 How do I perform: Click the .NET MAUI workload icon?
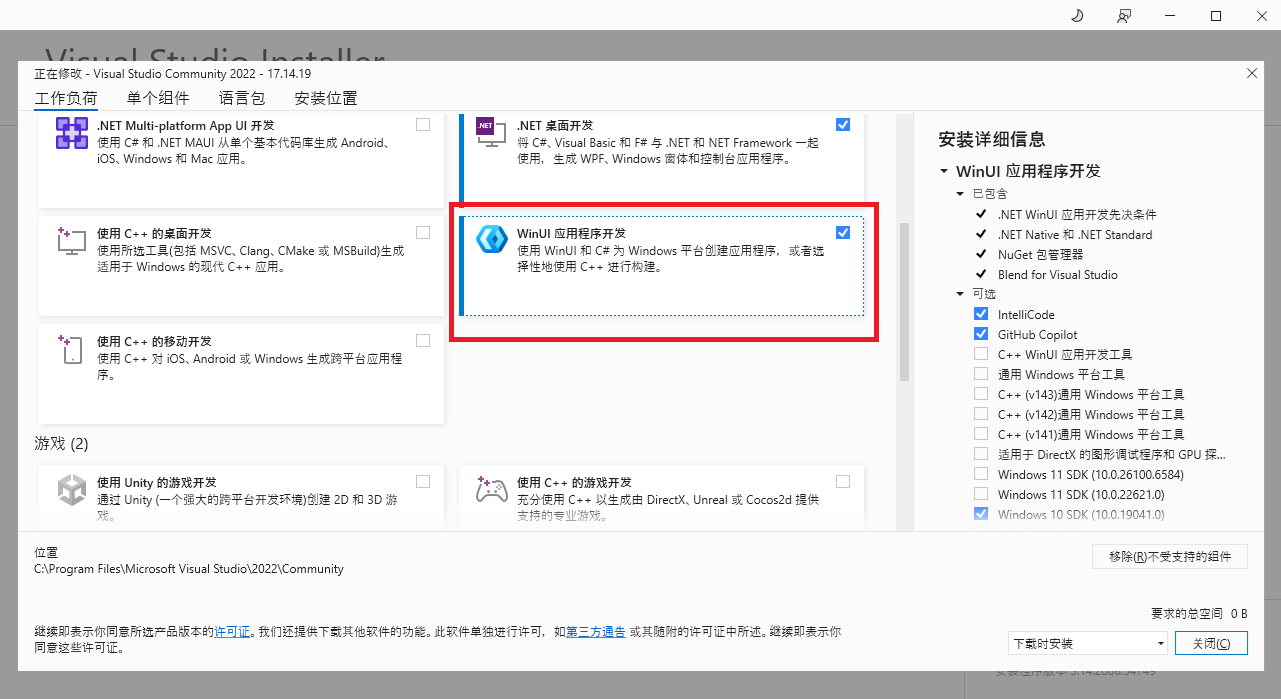click(x=71, y=133)
